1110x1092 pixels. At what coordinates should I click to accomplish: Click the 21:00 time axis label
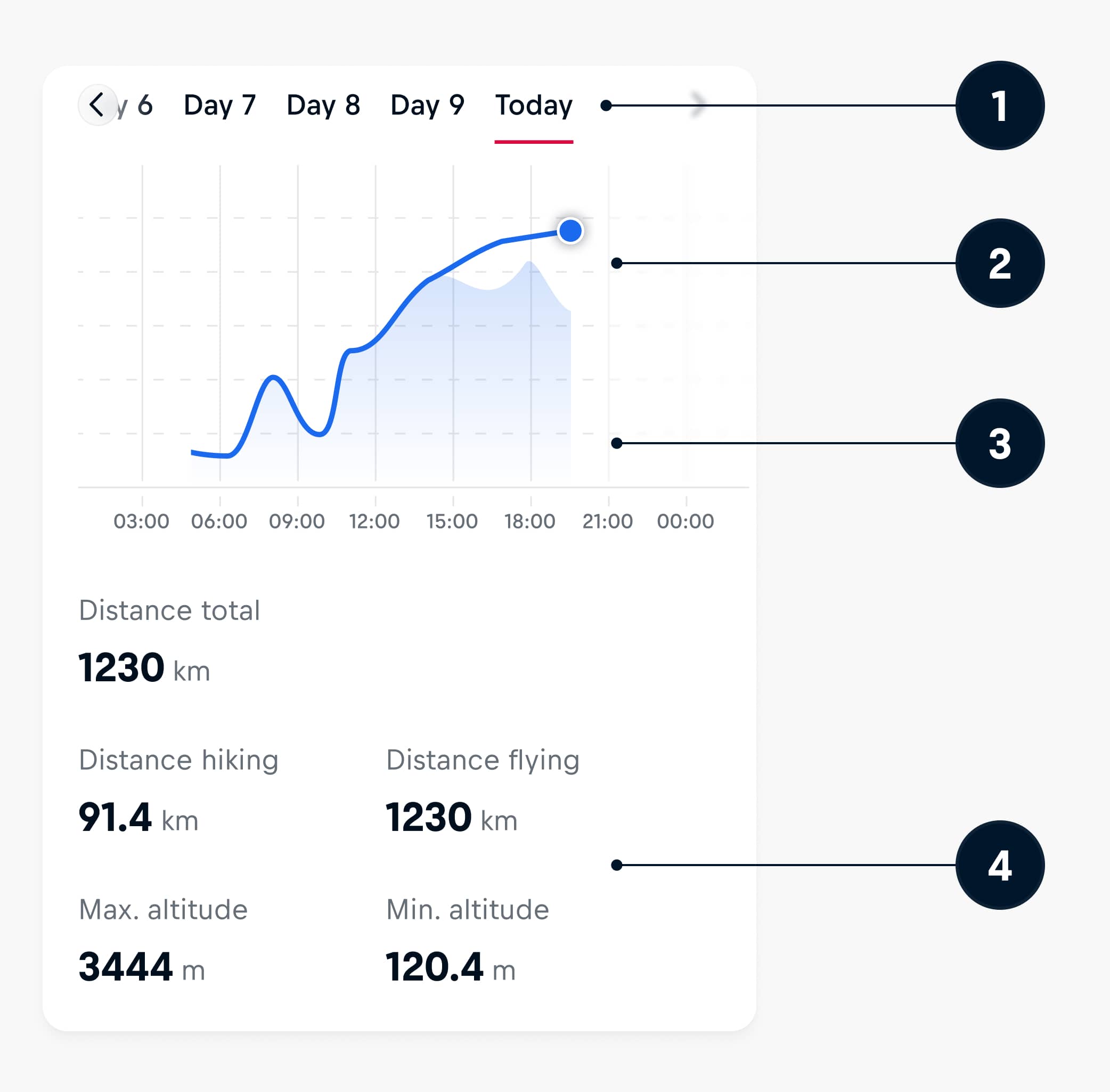(x=608, y=521)
